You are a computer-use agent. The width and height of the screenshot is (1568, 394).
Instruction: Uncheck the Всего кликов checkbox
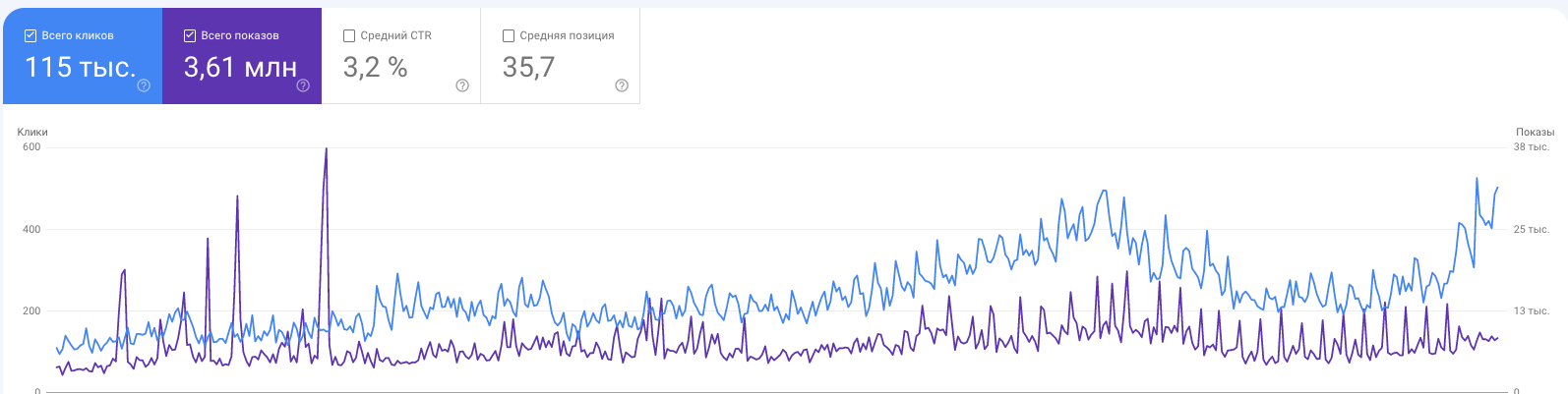pos(30,35)
